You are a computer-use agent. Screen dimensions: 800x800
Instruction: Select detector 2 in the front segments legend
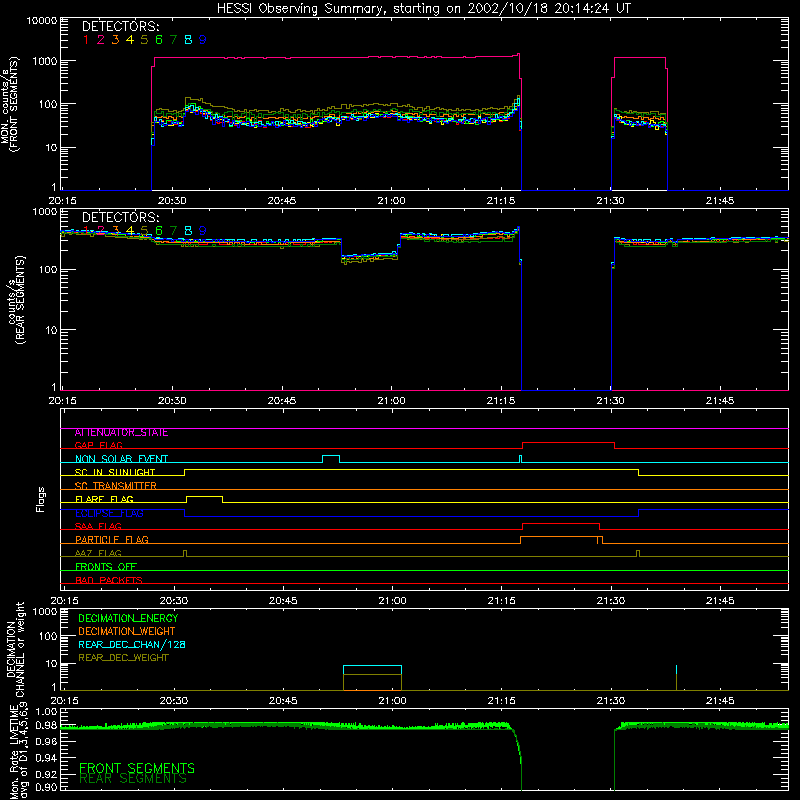pyautogui.click(x=101, y=40)
